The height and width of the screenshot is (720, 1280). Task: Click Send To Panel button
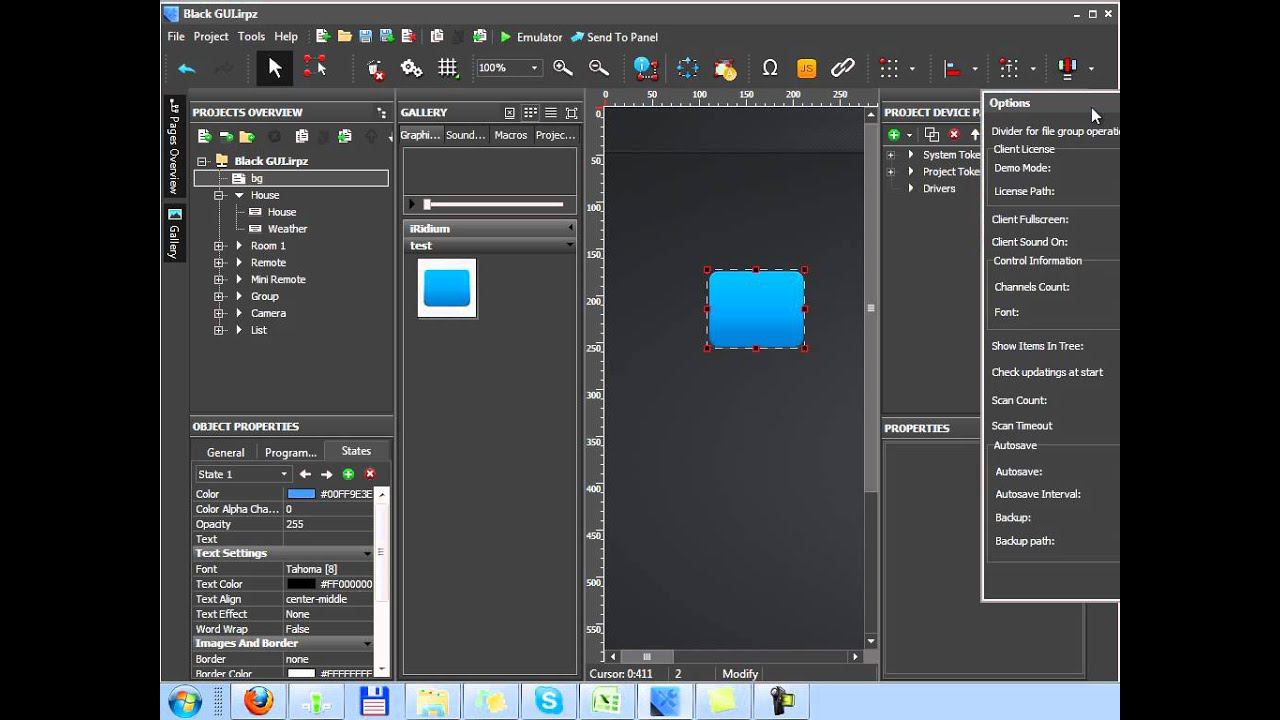(614, 37)
